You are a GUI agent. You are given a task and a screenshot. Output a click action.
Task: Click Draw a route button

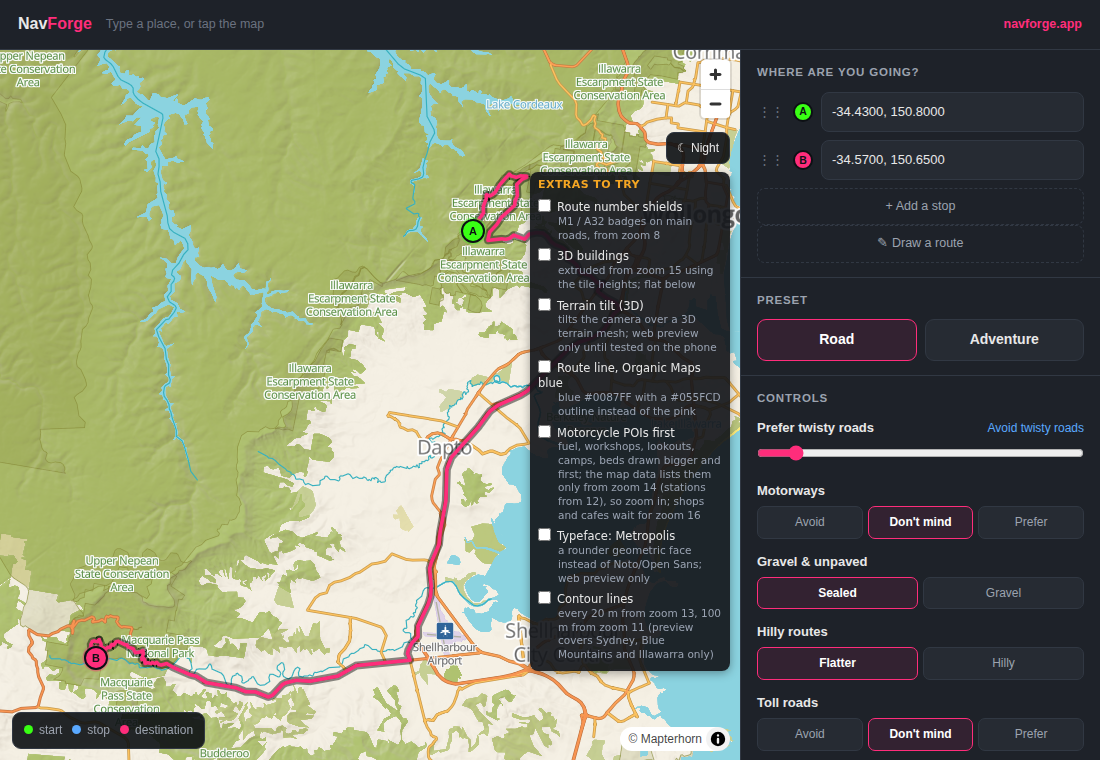point(920,243)
